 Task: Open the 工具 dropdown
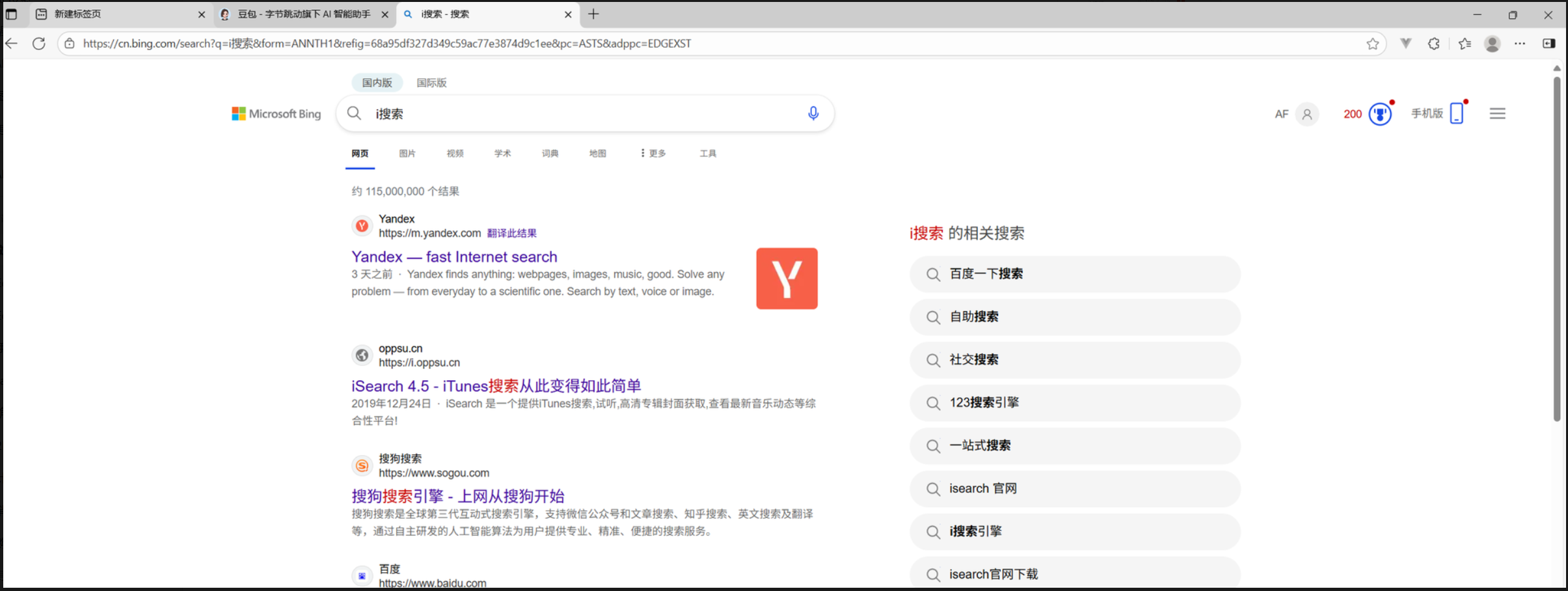coord(708,153)
